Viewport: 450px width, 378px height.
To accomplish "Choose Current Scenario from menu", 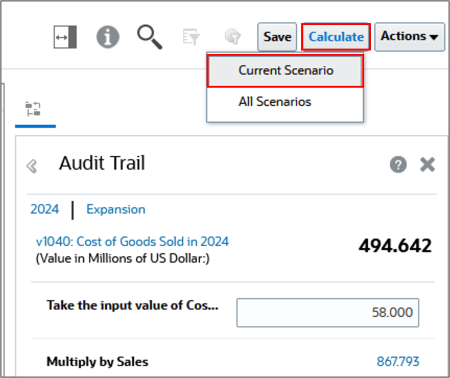I will (285, 71).
